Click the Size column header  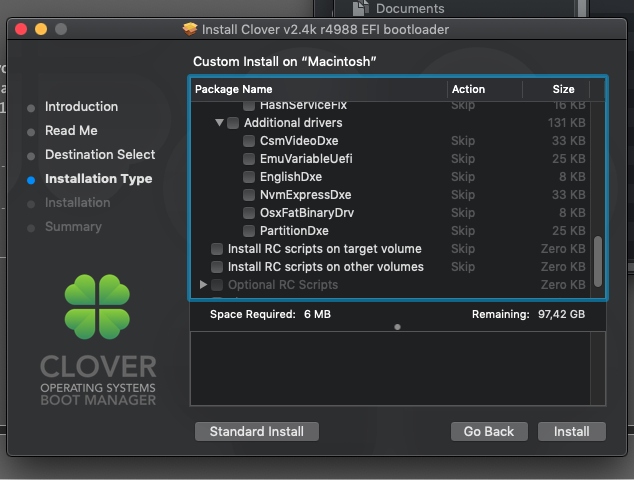click(556, 89)
